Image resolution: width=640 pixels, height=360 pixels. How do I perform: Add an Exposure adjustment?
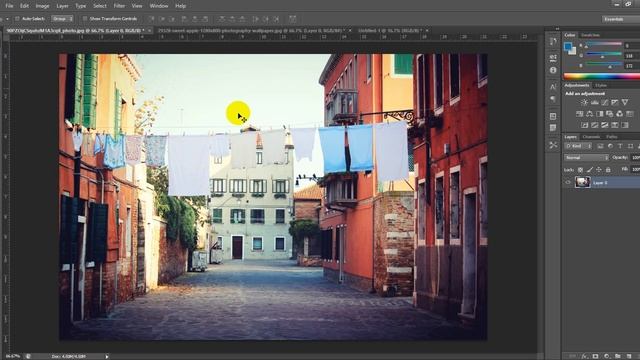pyautogui.click(x=615, y=102)
